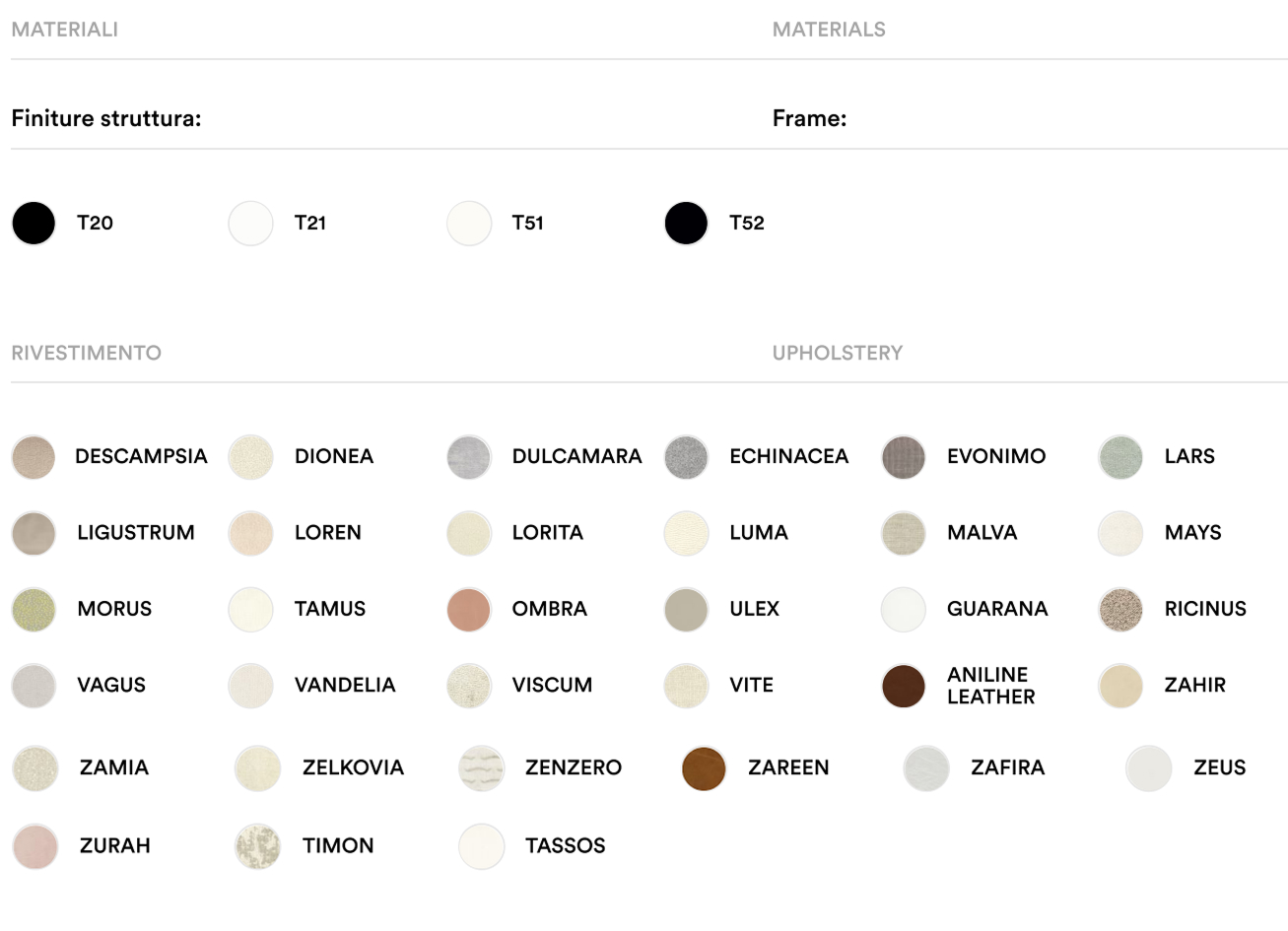
Task: Select the DESCAMPSIA upholstery swatch
Action: coord(34,457)
